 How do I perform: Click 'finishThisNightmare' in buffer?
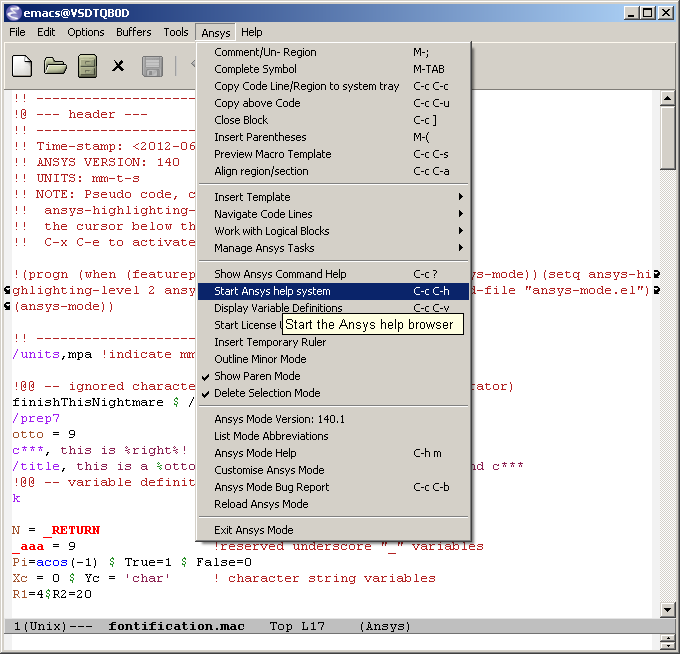[88, 402]
